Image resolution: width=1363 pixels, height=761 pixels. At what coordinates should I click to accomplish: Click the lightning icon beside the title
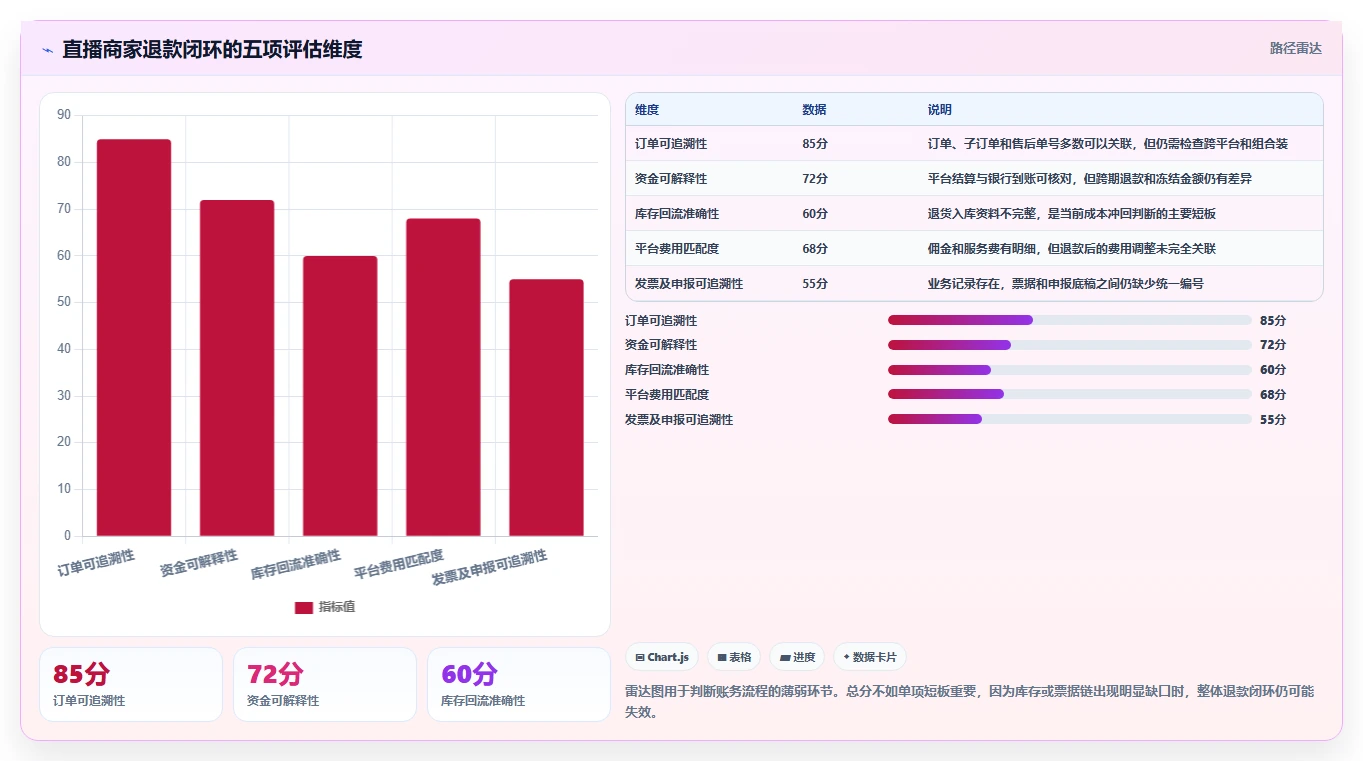[47, 49]
